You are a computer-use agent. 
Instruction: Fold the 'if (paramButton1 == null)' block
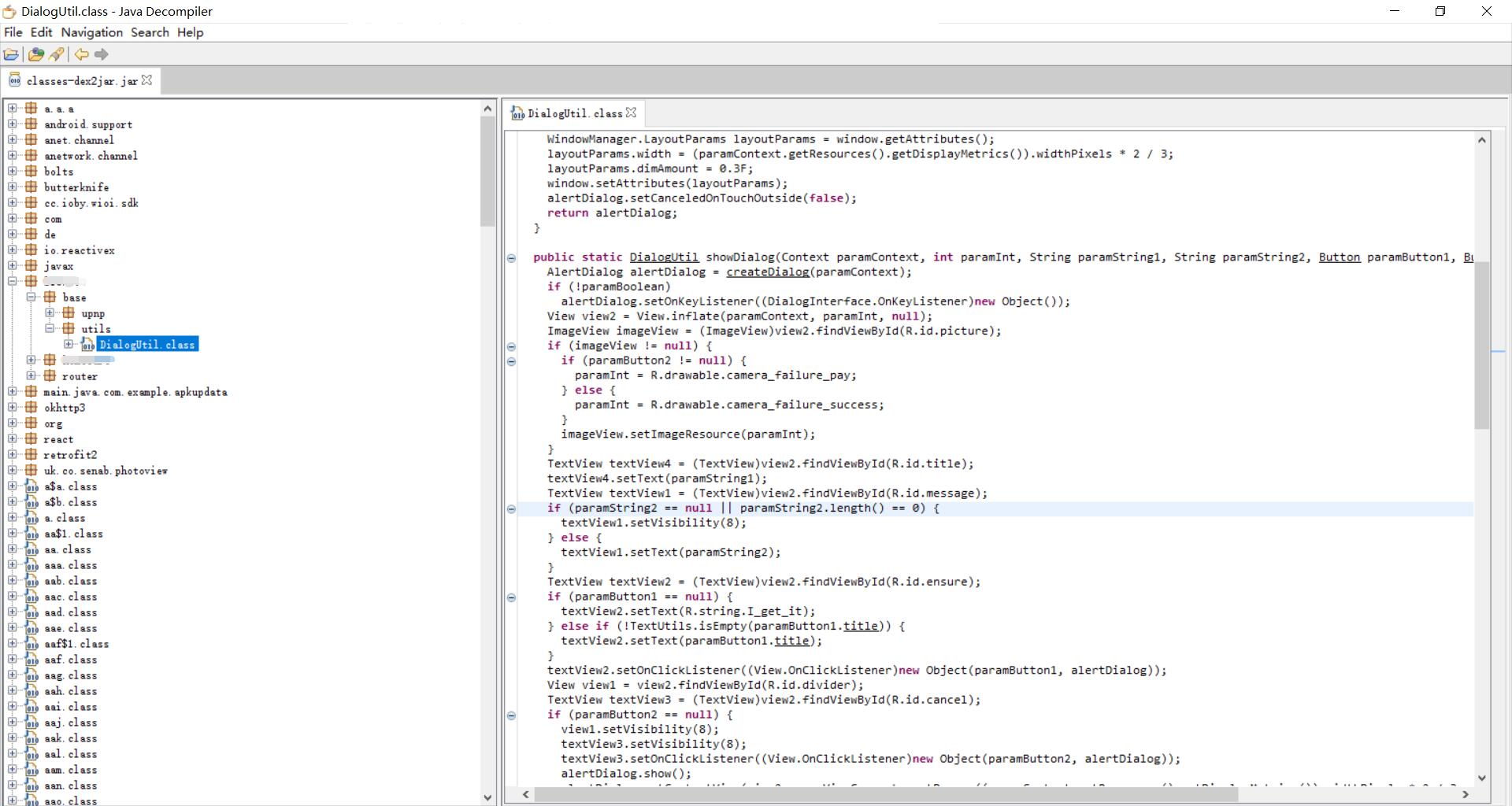pyautogui.click(x=511, y=597)
